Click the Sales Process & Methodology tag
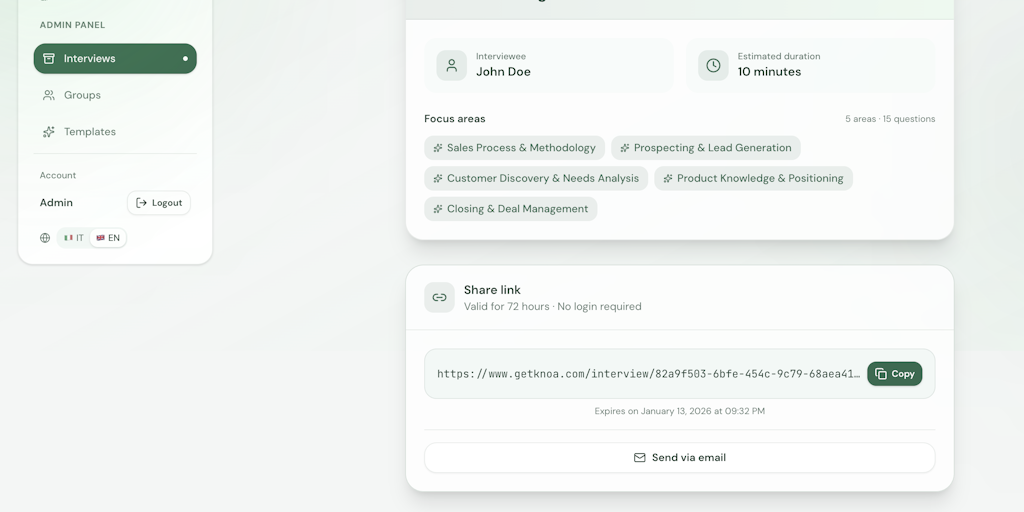Image resolution: width=1024 pixels, height=512 pixels. pos(514,148)
